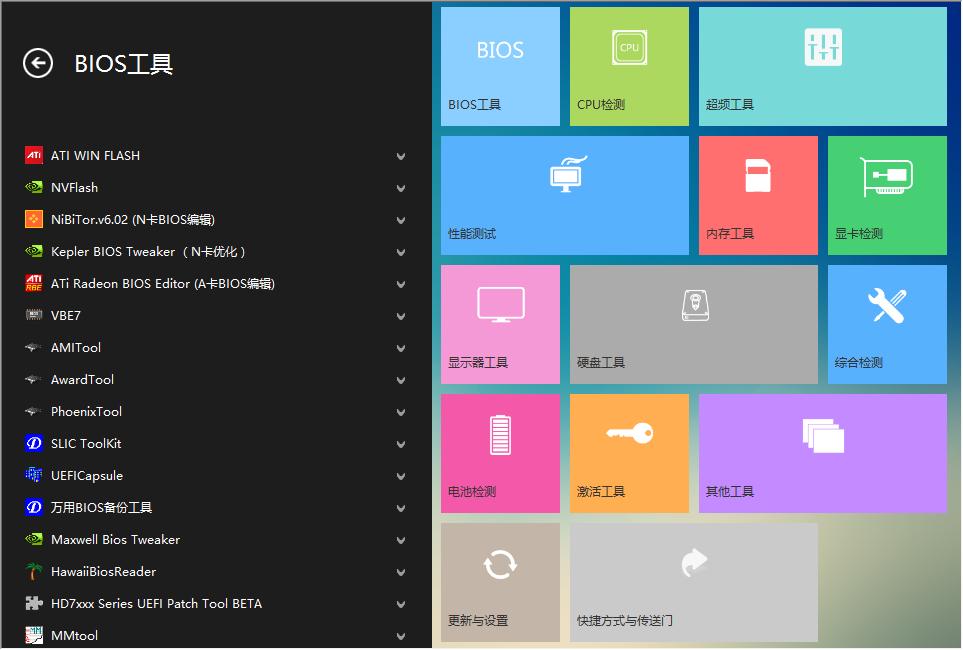Select the 'NVFlash' label

click(x=74, y=187)
